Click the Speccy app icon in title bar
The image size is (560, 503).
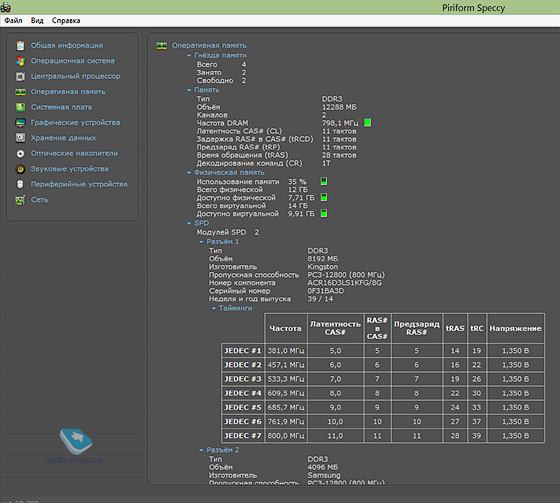5,7
